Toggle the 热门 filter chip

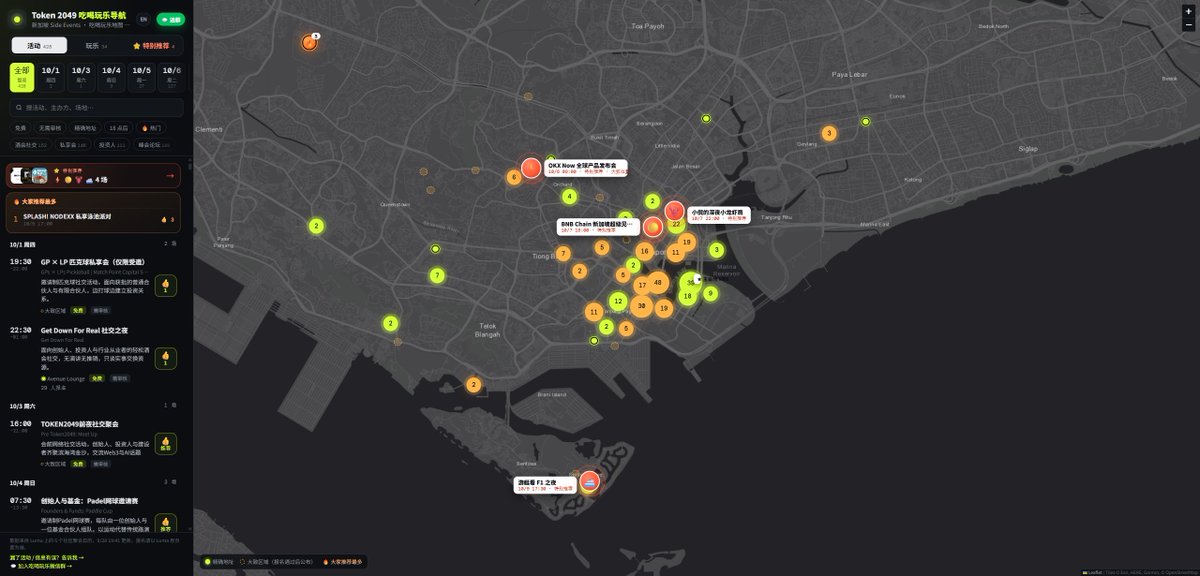(x=151, y=128)
